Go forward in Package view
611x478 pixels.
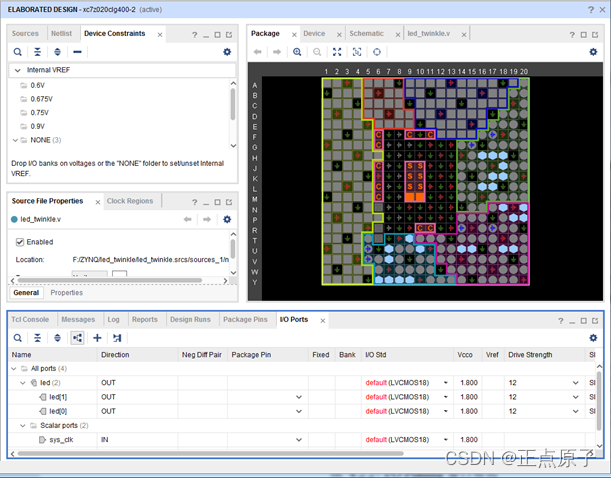277,52
